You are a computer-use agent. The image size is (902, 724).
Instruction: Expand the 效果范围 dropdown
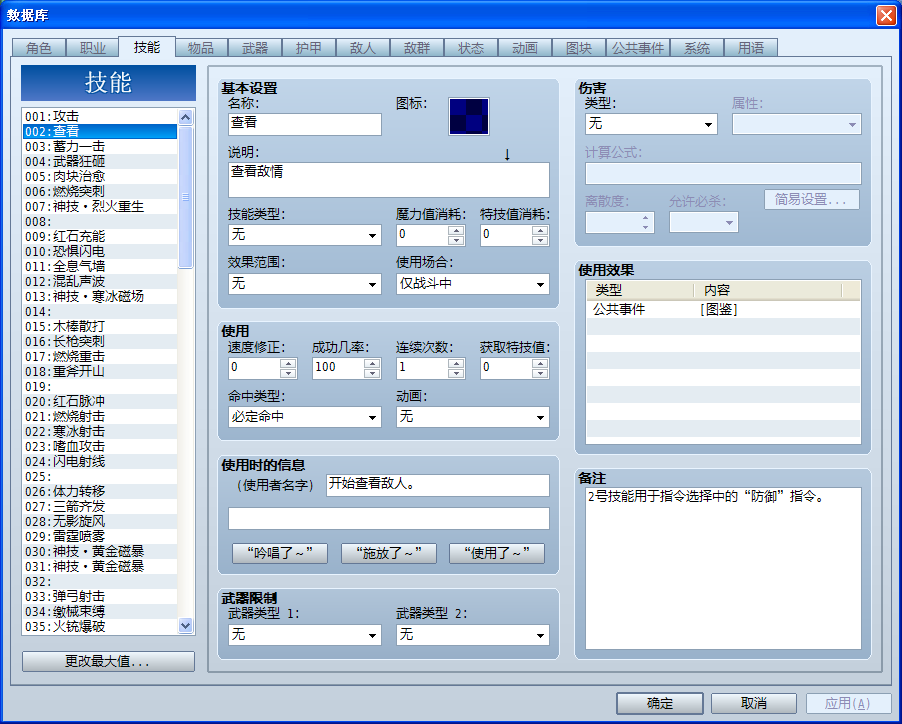(304, 284)
